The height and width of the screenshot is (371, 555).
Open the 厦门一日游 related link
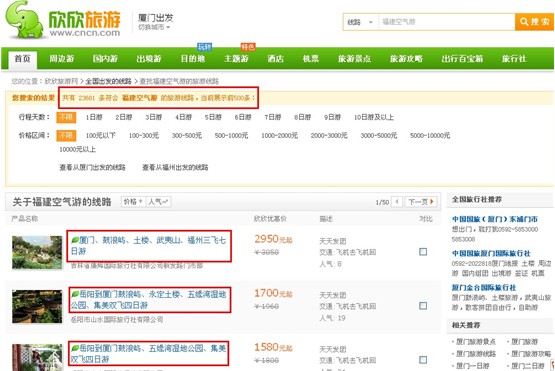[473, 366]
